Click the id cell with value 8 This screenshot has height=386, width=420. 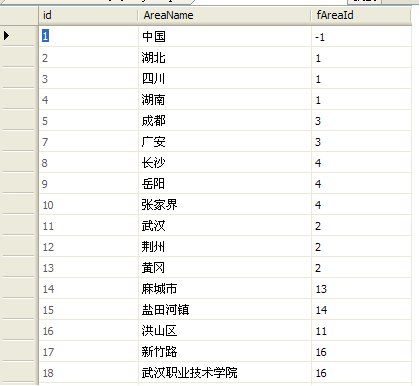(x=88, y=163)
